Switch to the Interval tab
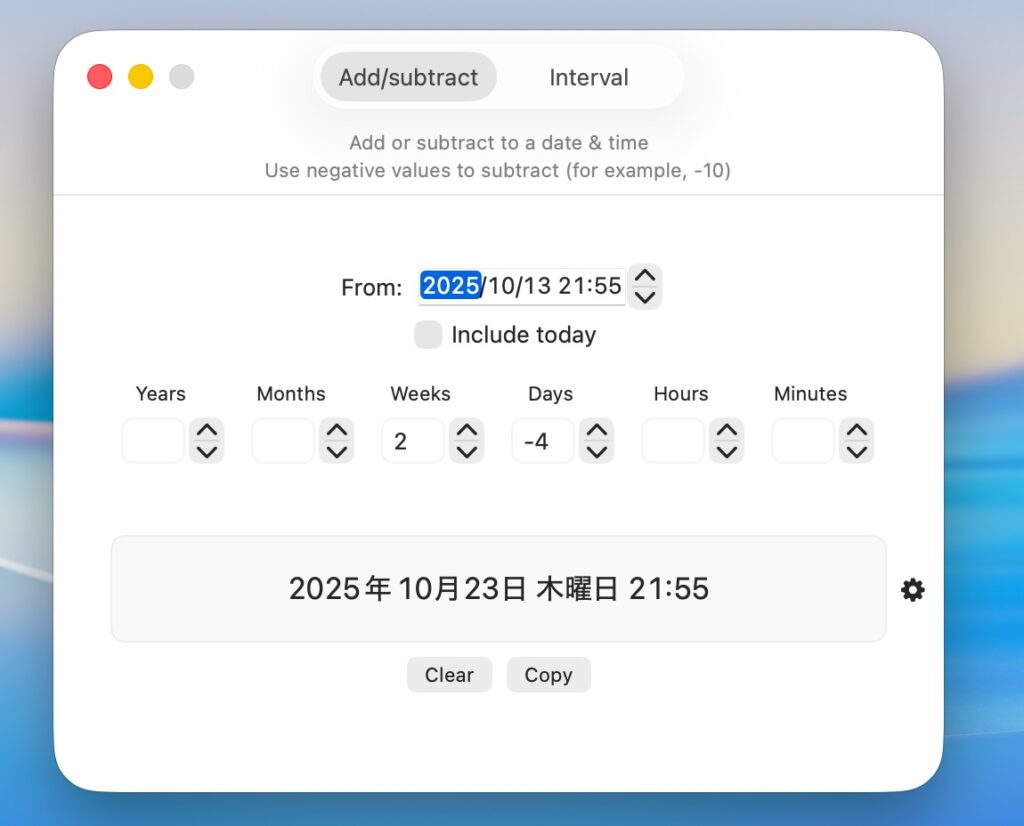 pyautogui.click(x=588, y=77)
